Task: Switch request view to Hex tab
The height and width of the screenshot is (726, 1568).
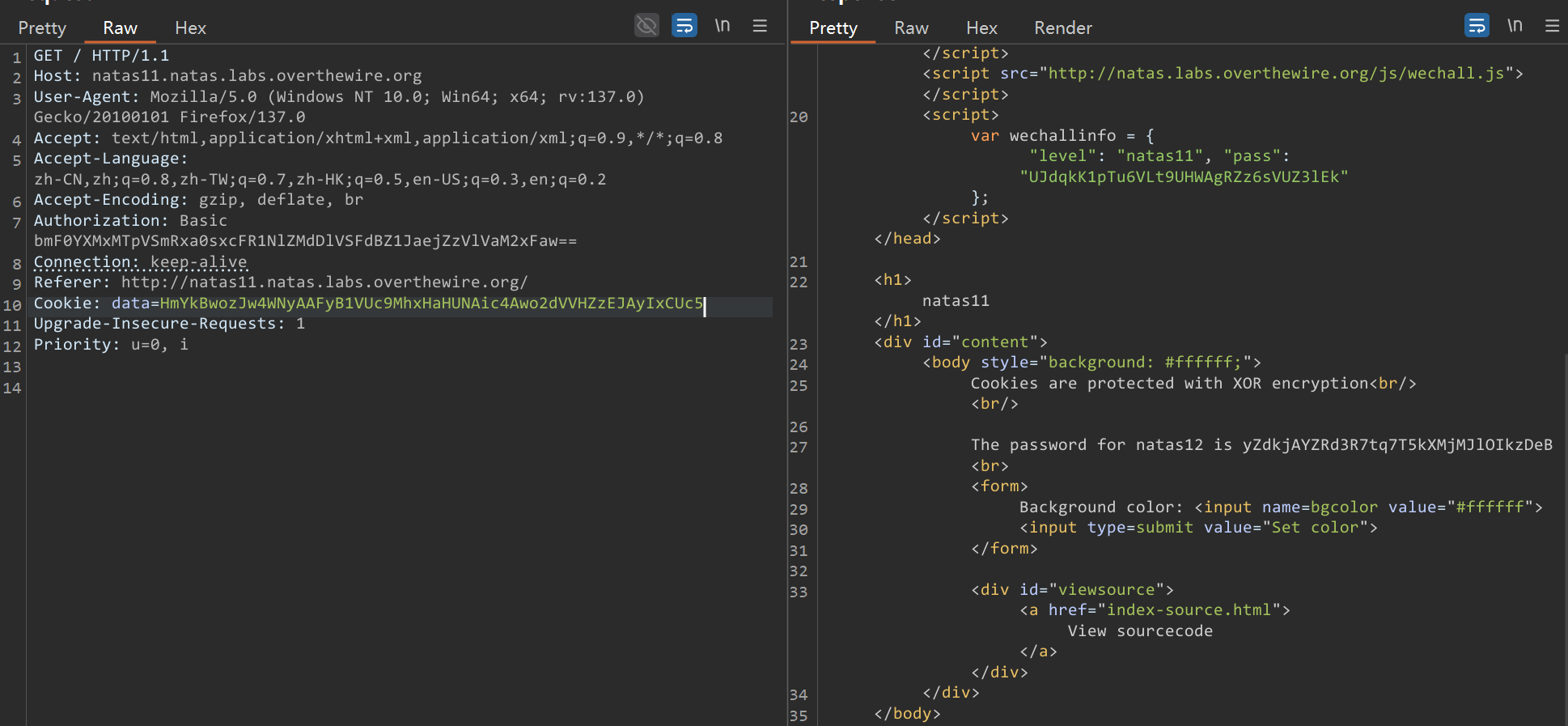Action: pos(190,28)
